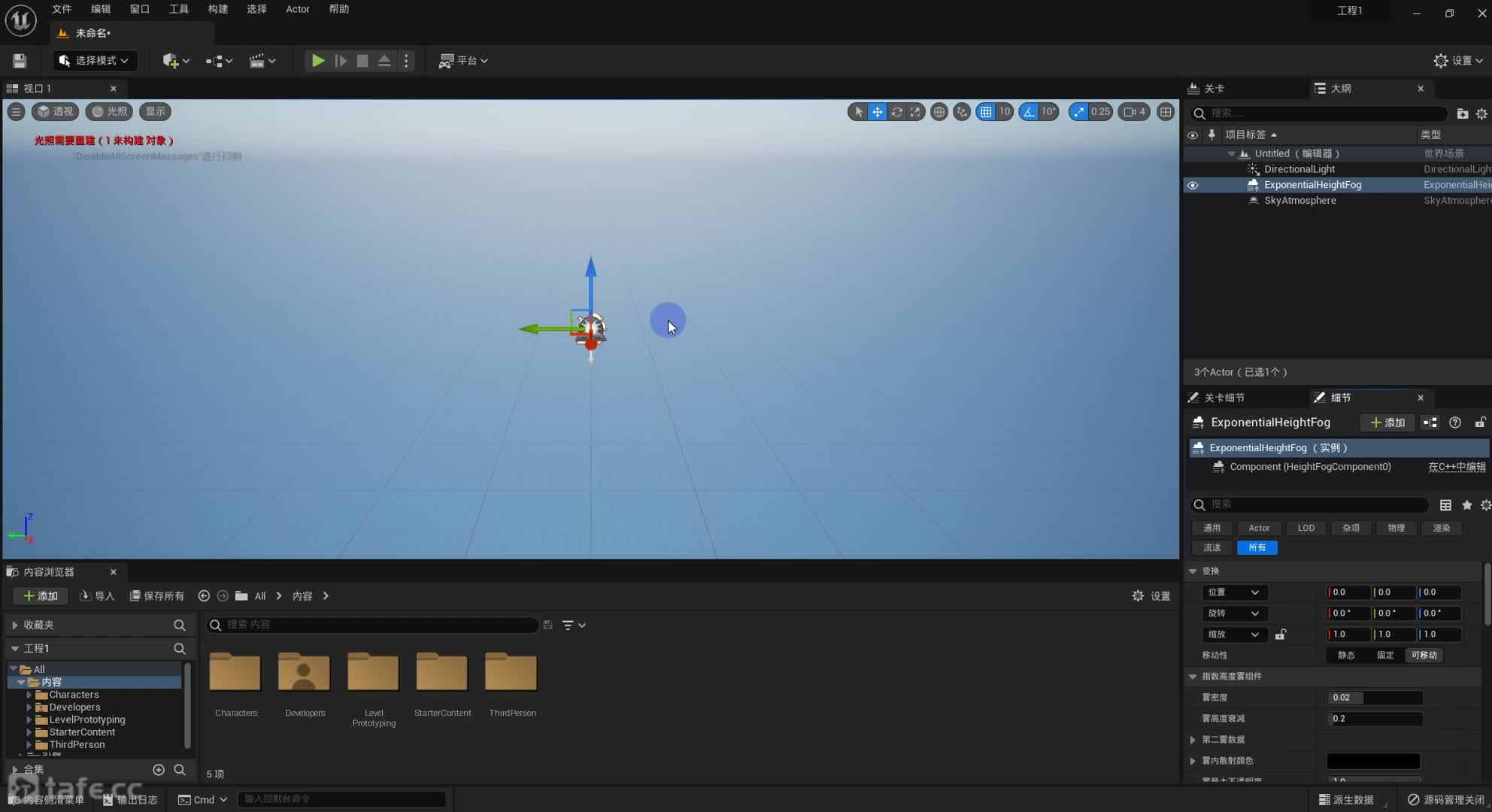Screen dimensions: 1492x812
Task: Activate the rotate tool
Action: coord(896,112)
